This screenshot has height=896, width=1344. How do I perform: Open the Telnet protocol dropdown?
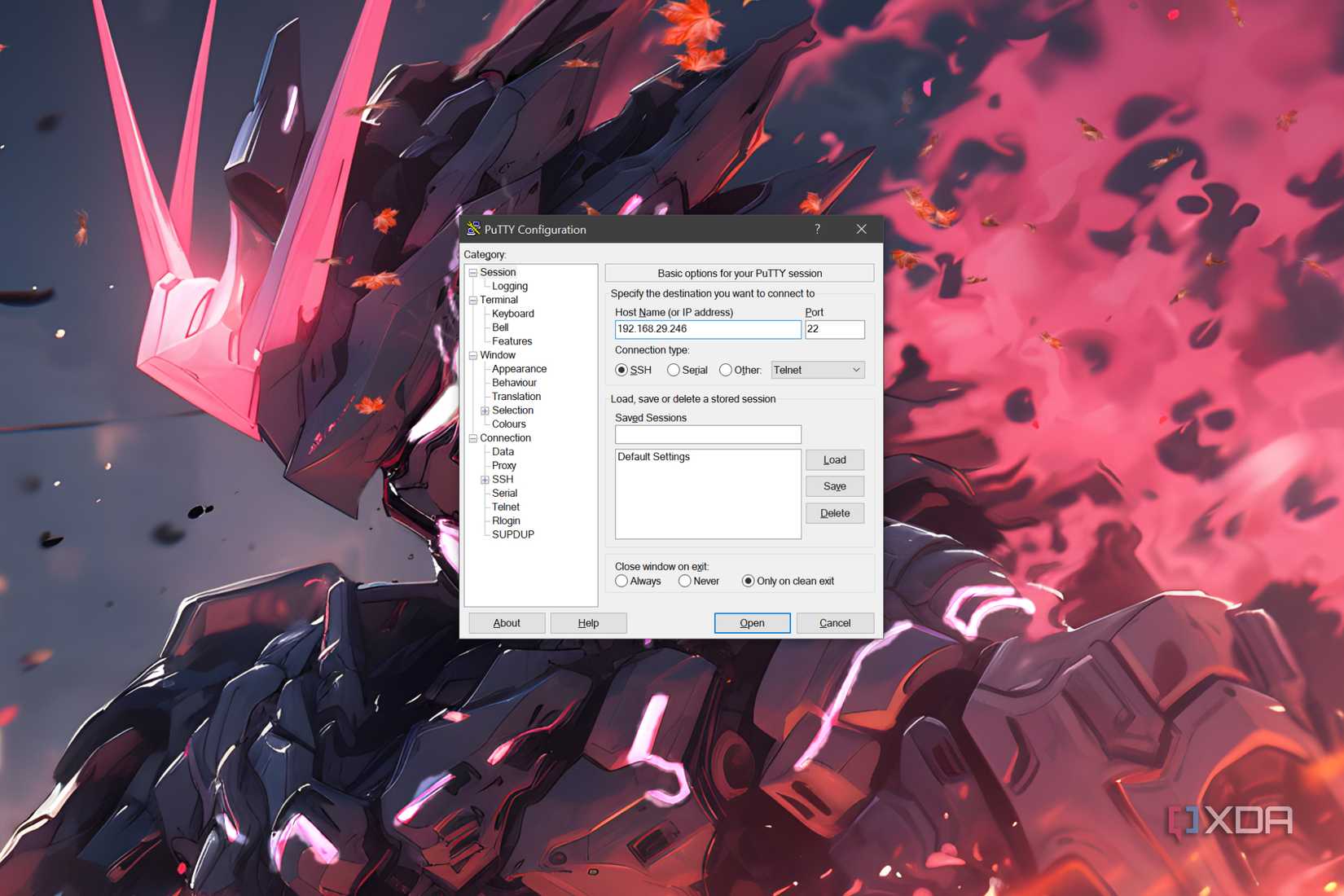pyautogui.click(x=818, y=370)
